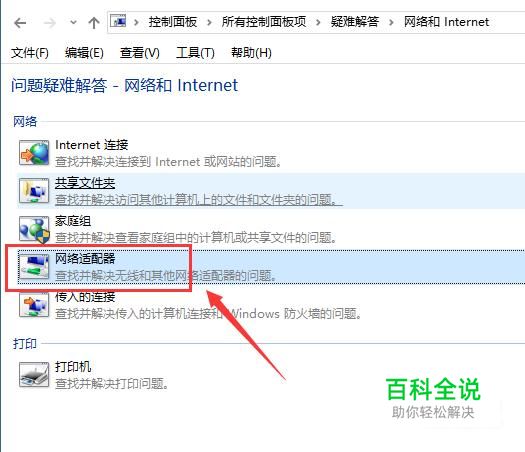Launch the 网络适配器 troubleshooter
The width and height of the screenshot is (525, 452).
(x=85, y=259)
